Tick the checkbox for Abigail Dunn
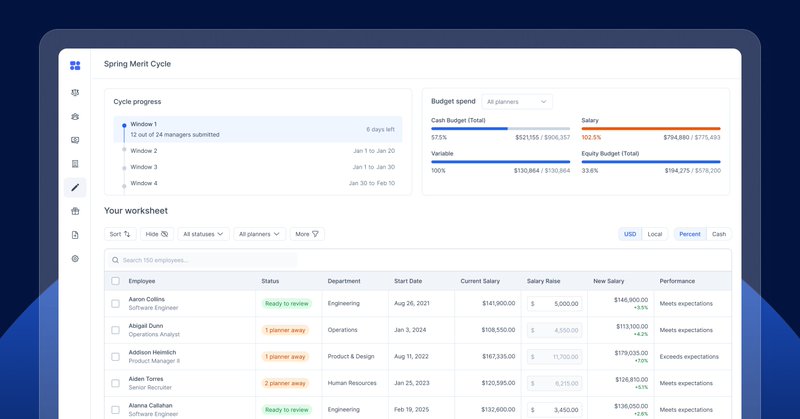The height and width of the screenshot is (419, 800). 115,330
